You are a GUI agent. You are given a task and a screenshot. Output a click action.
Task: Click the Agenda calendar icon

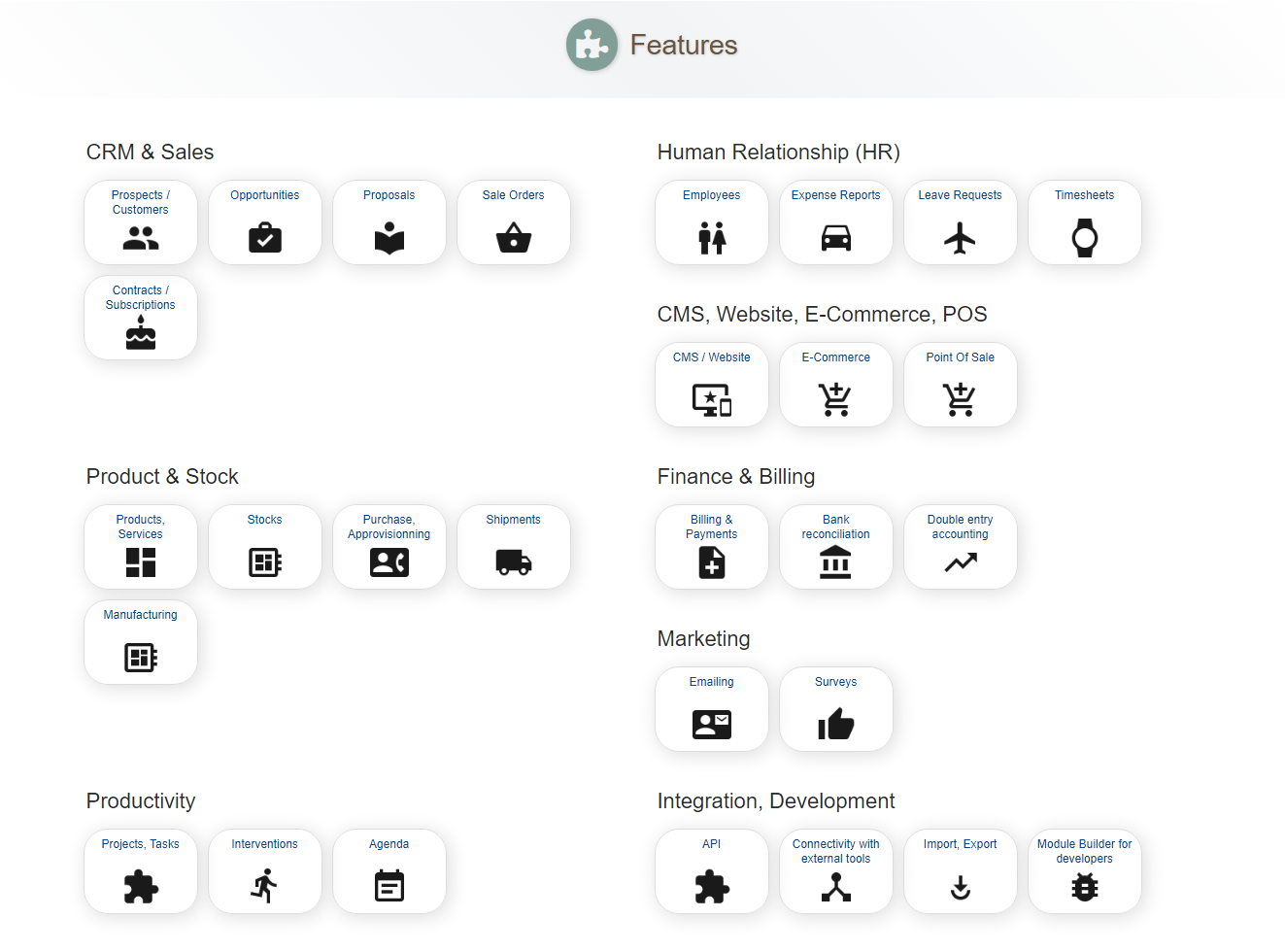tap(389, 887)
